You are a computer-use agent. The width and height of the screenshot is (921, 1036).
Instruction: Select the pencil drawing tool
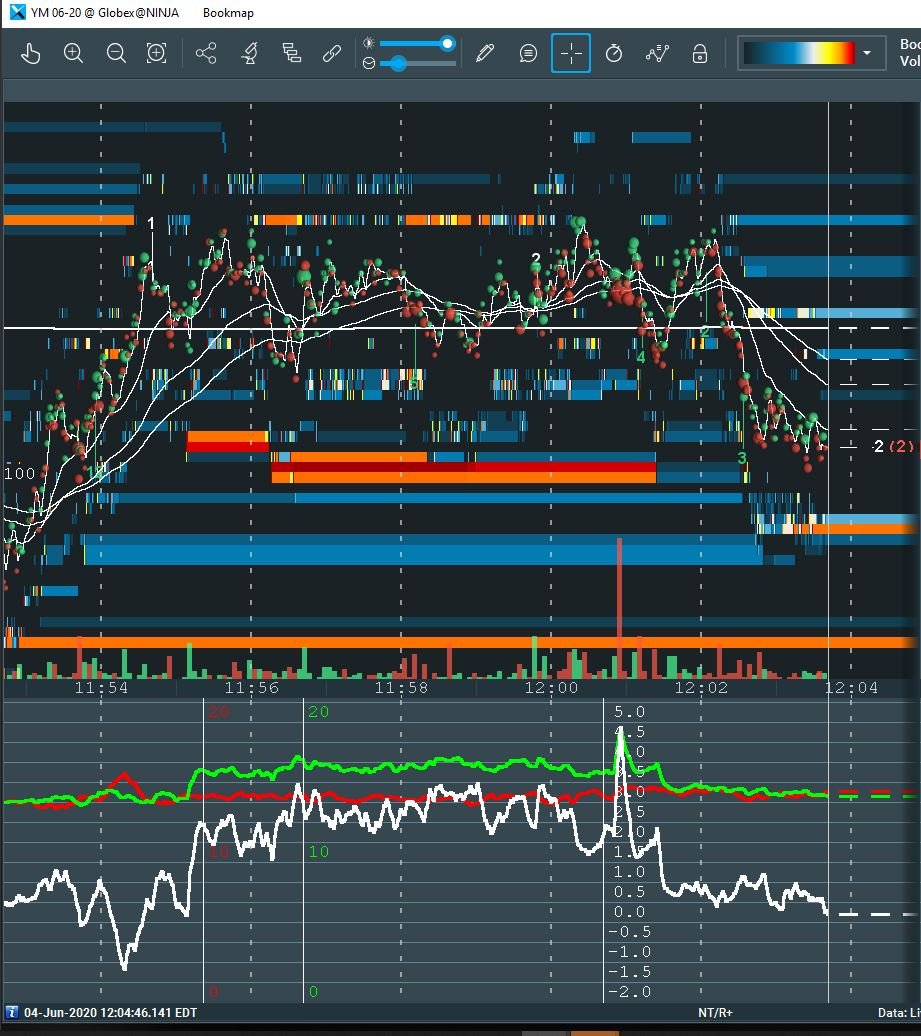486,54
